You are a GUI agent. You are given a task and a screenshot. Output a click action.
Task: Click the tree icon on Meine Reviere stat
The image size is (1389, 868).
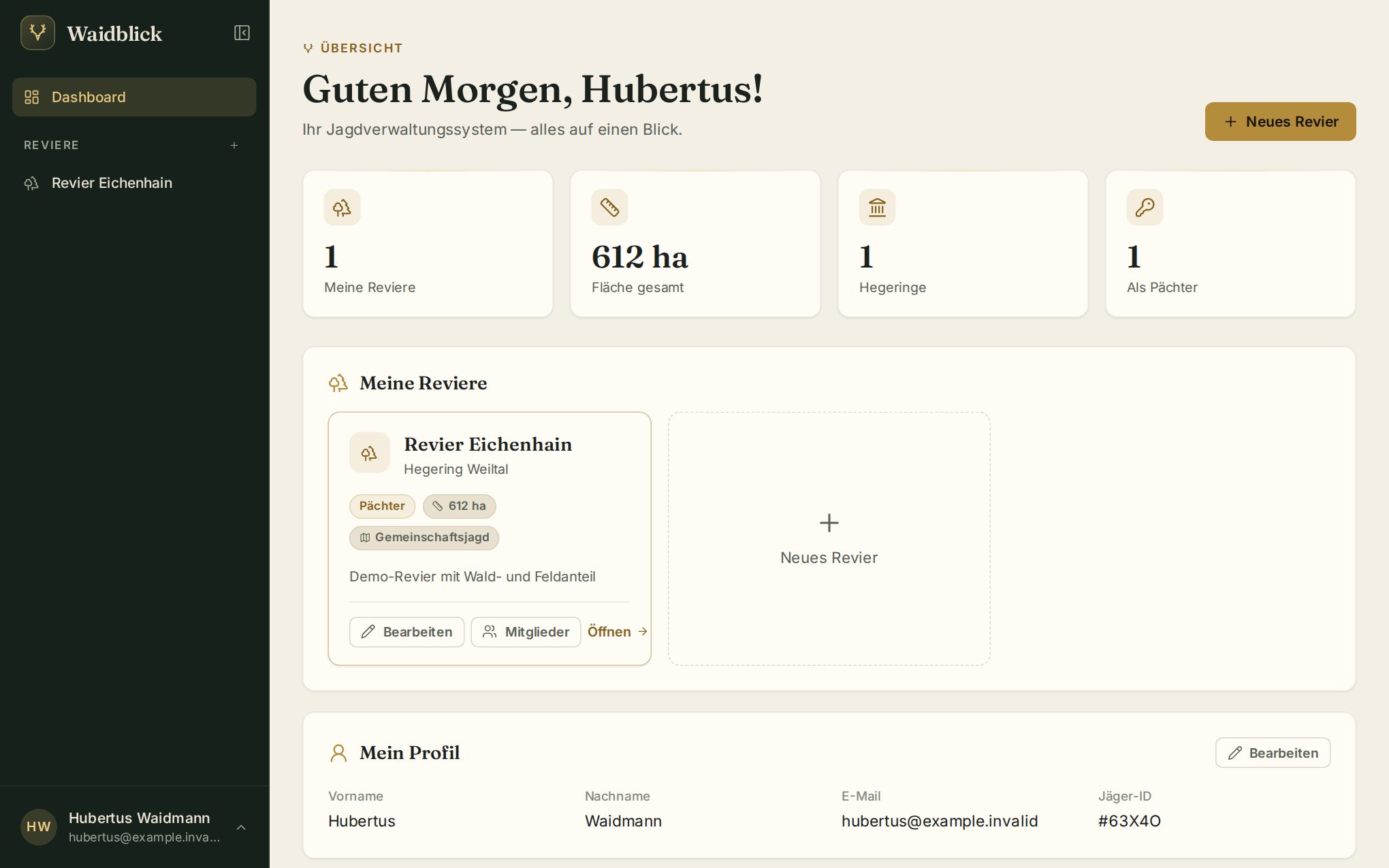pyautogui.click(x=342, y=207)
